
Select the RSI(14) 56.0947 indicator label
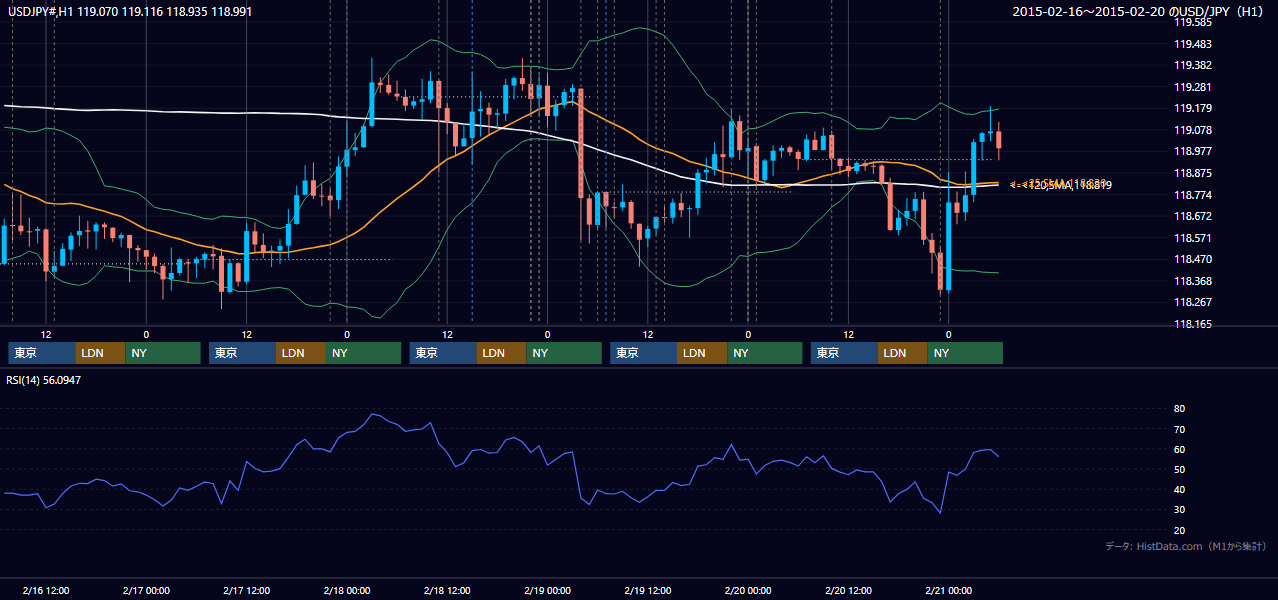pyautogui.click(x=44, y=379)
